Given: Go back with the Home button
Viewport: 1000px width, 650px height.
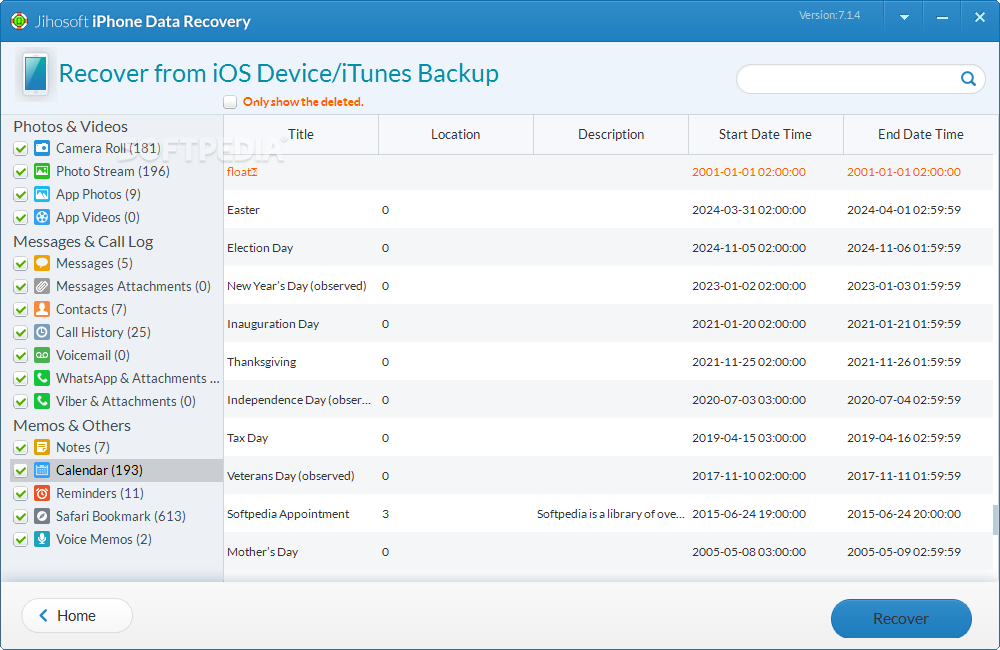Looking at the screenshot, I should pyautogui.click(x=77, y=616).
